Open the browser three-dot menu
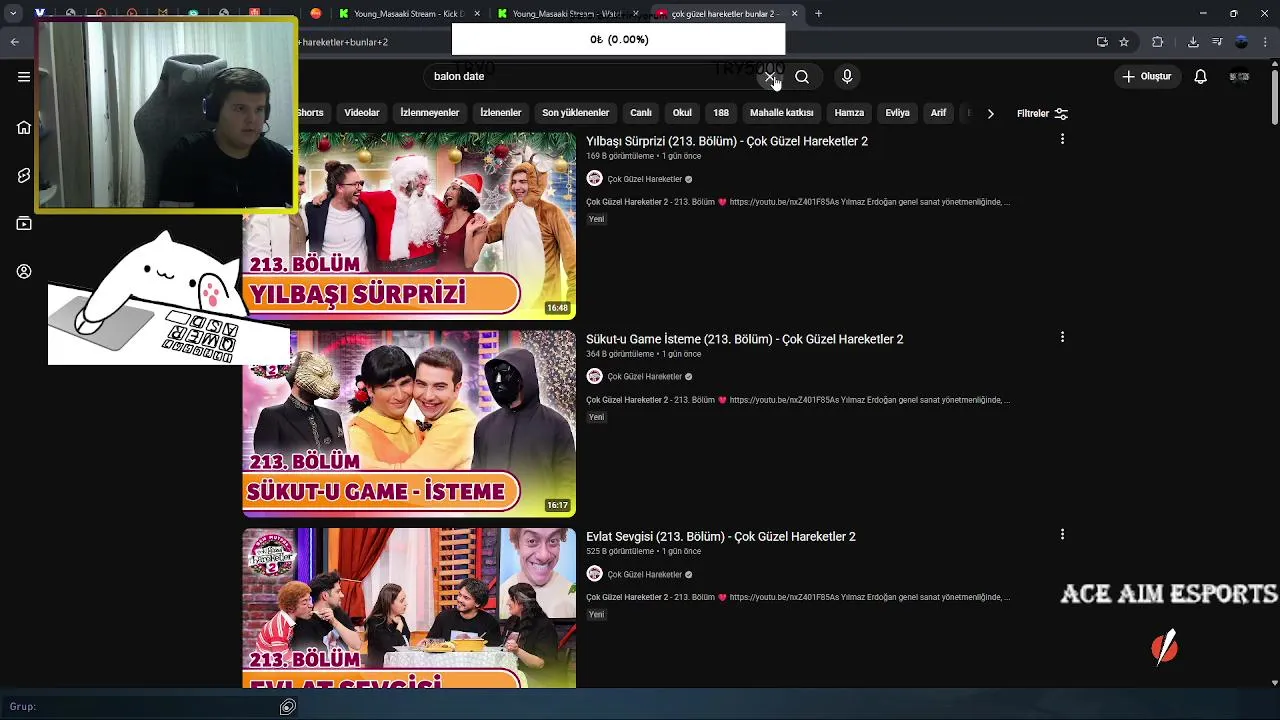Viewport: 1280px width, 720px height. point(1265,42)
